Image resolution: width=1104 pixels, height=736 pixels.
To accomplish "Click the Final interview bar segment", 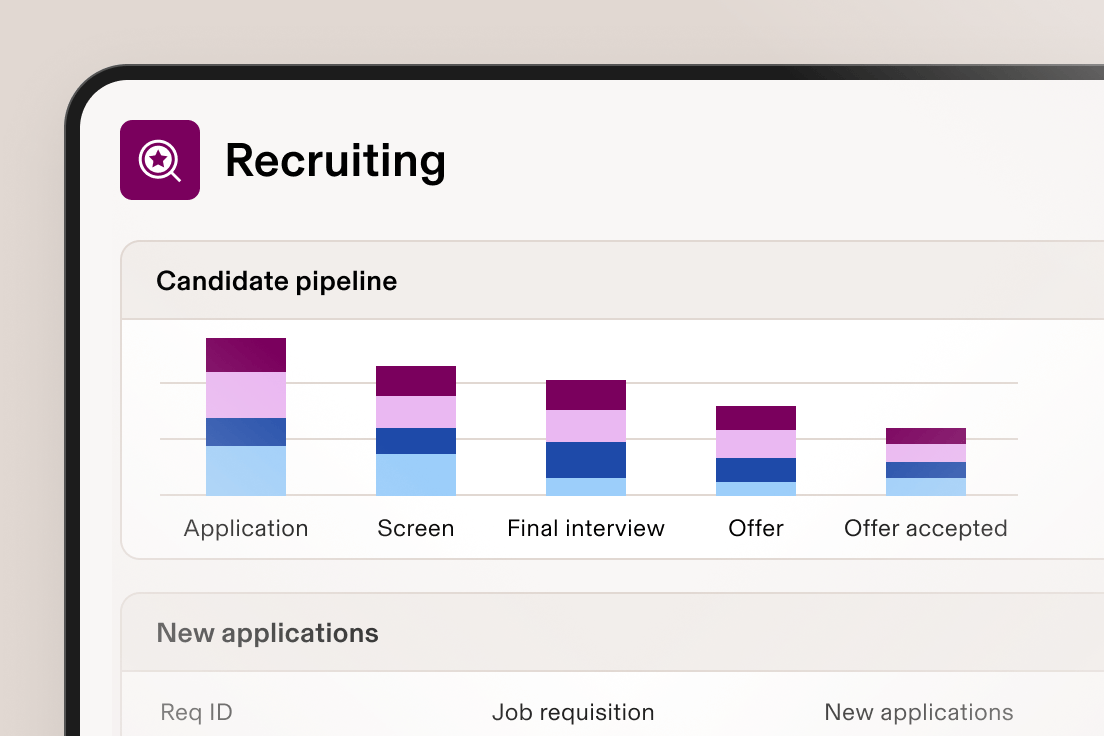I will tap(585, 440).
